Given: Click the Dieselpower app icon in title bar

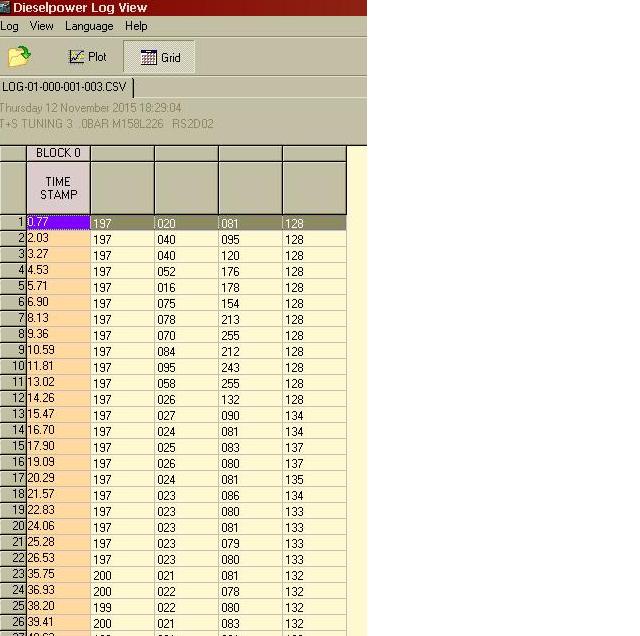Looking at the screenshot, I should [6, 8].
